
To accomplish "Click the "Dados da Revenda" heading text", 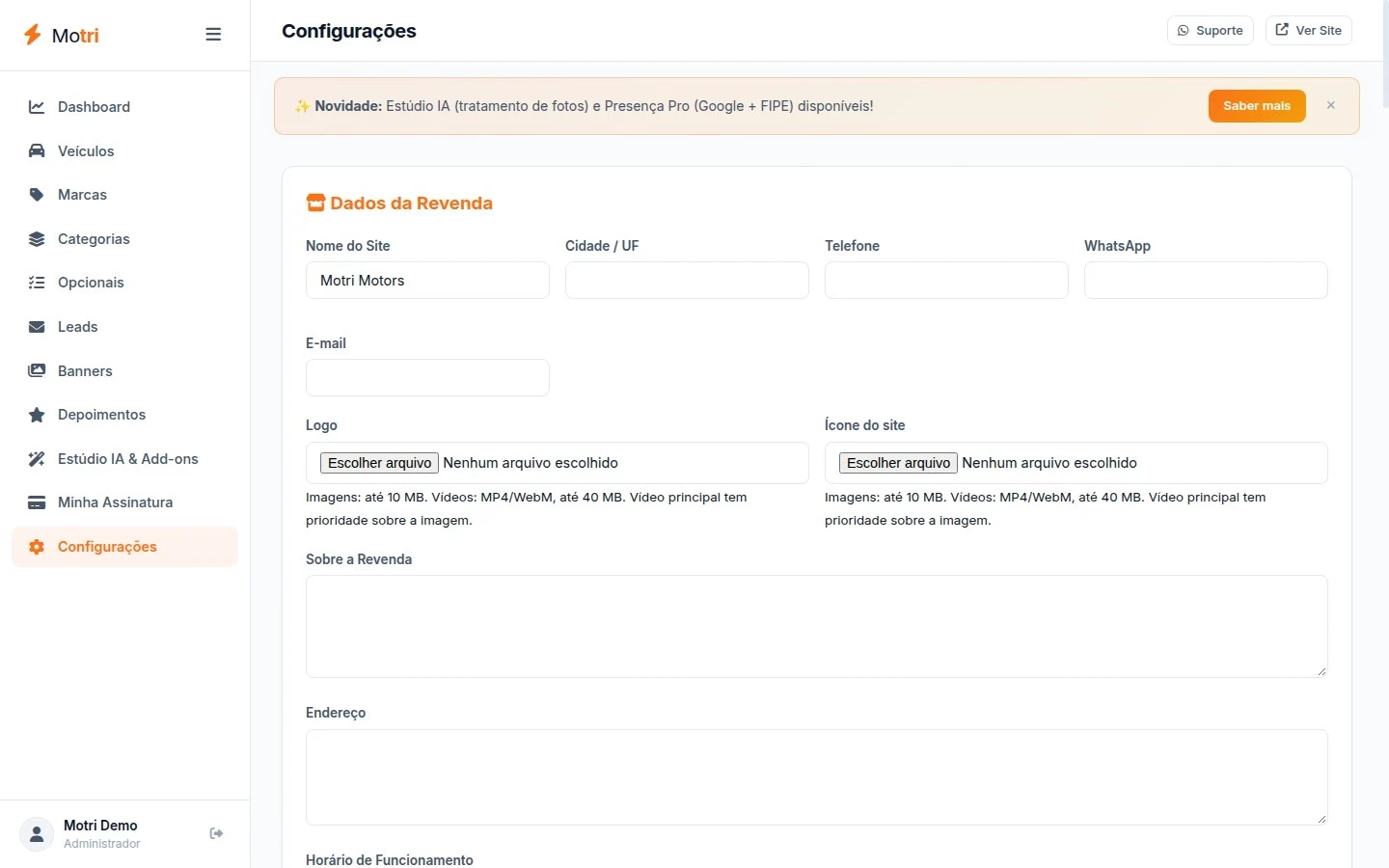I will (412, 203).
